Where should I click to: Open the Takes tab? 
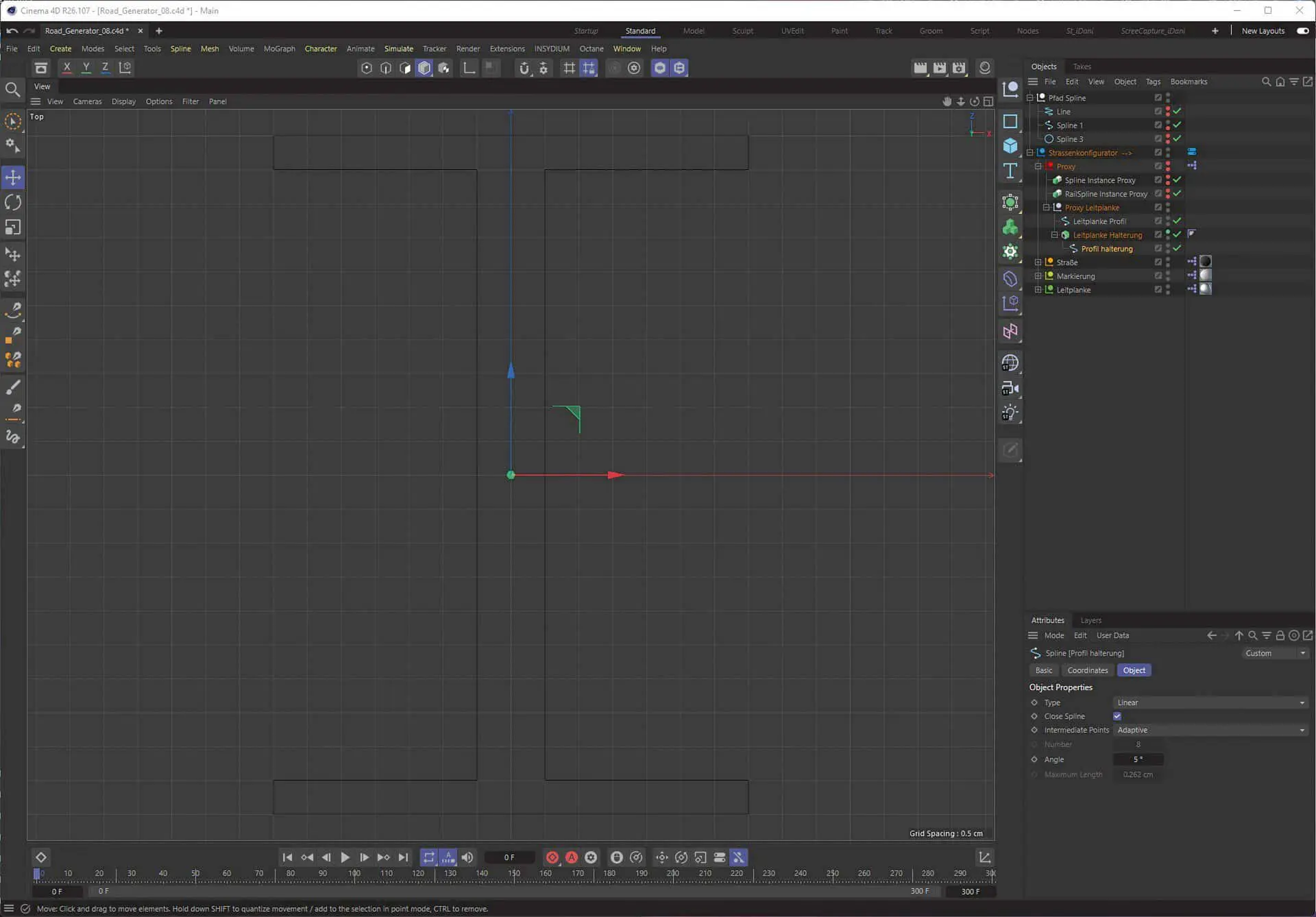1082,66
